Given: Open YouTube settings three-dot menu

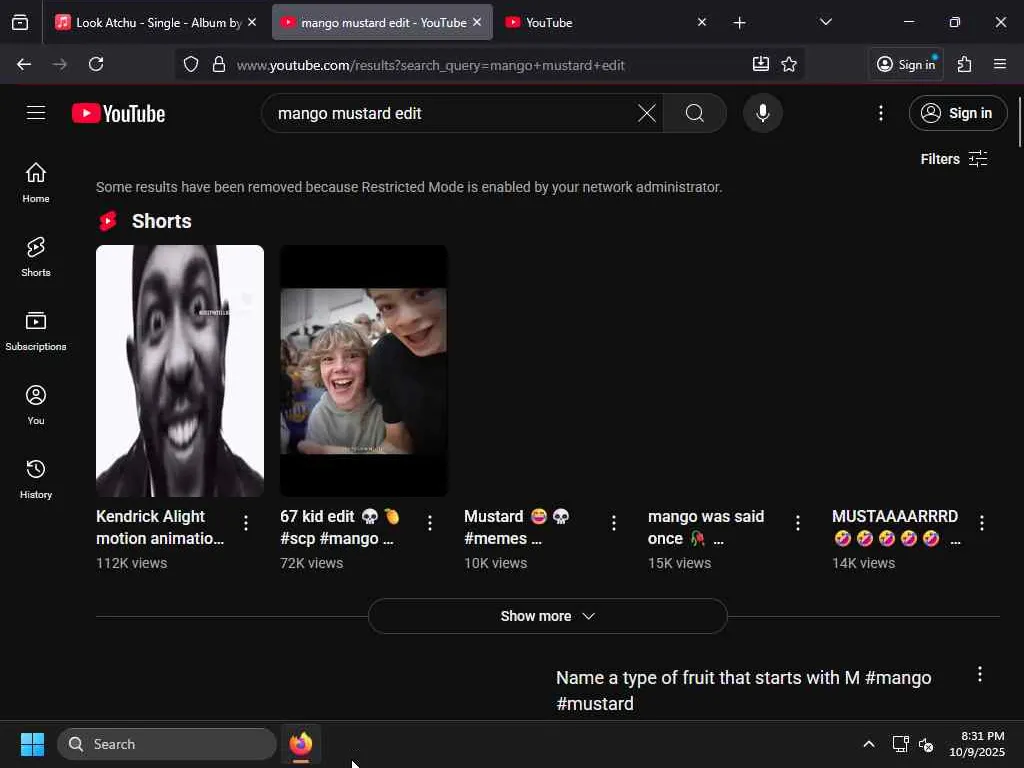Looking at the screenshot, I should [x=880, y=113].
